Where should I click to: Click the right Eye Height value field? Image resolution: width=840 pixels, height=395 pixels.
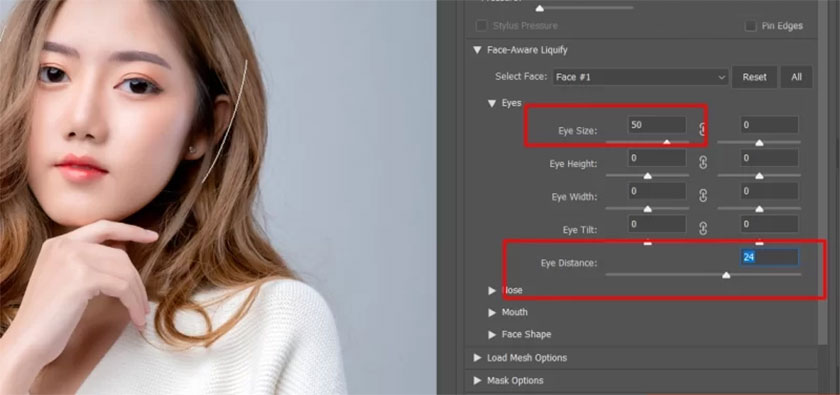[x=769, y=158]
